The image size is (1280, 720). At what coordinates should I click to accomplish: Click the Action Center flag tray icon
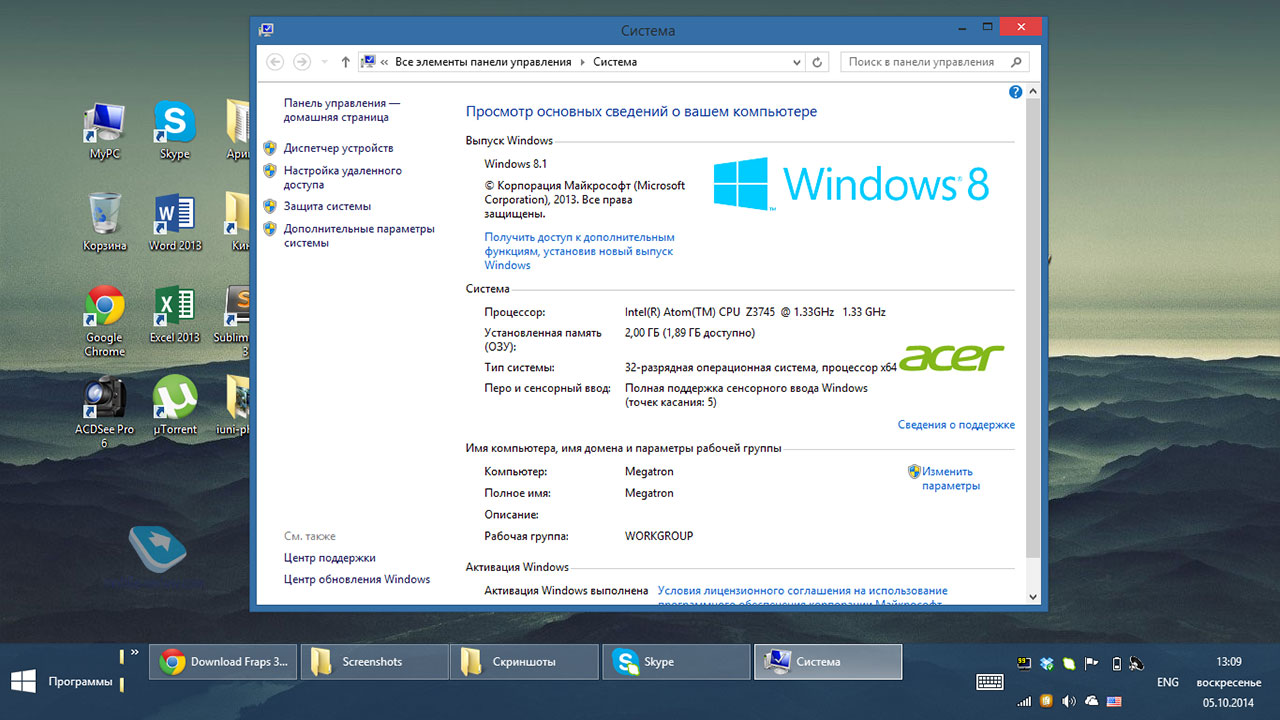(x=1091, y=663)
